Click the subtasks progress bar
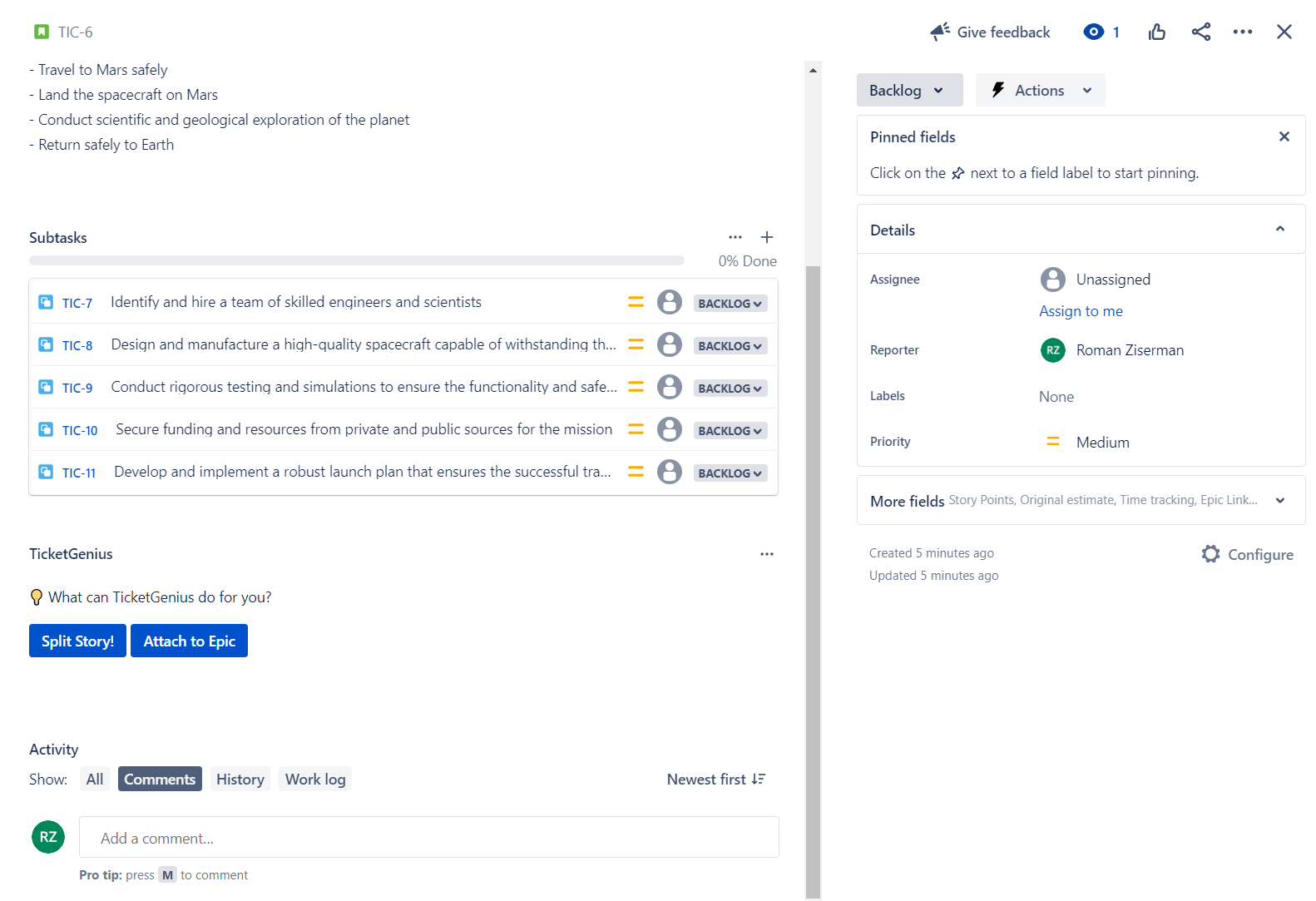Screen dimensions: 1316x901 357,260
